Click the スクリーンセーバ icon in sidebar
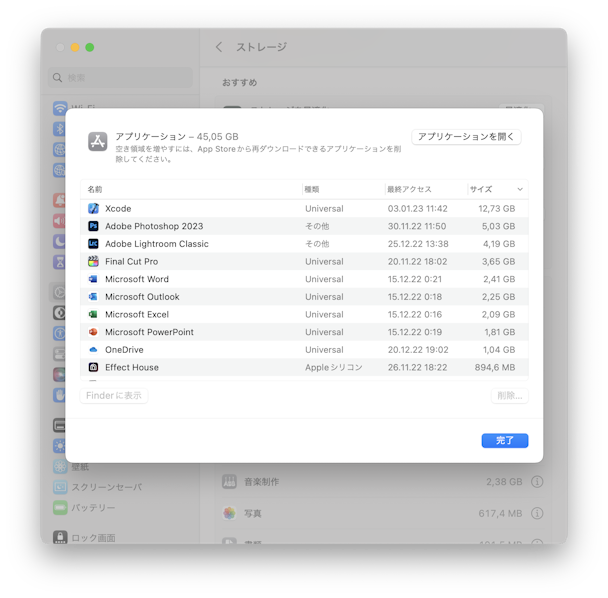This screenshot has width=608, height=598. [60, 487]
